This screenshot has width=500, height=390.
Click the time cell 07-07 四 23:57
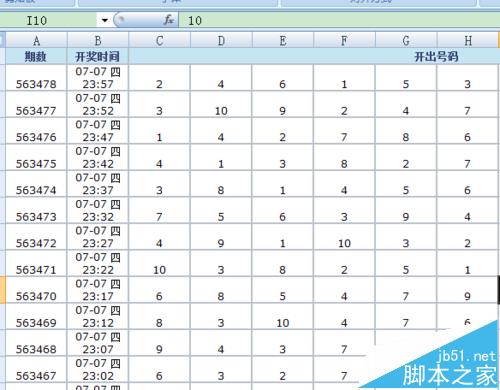click(x=98, y=78)
